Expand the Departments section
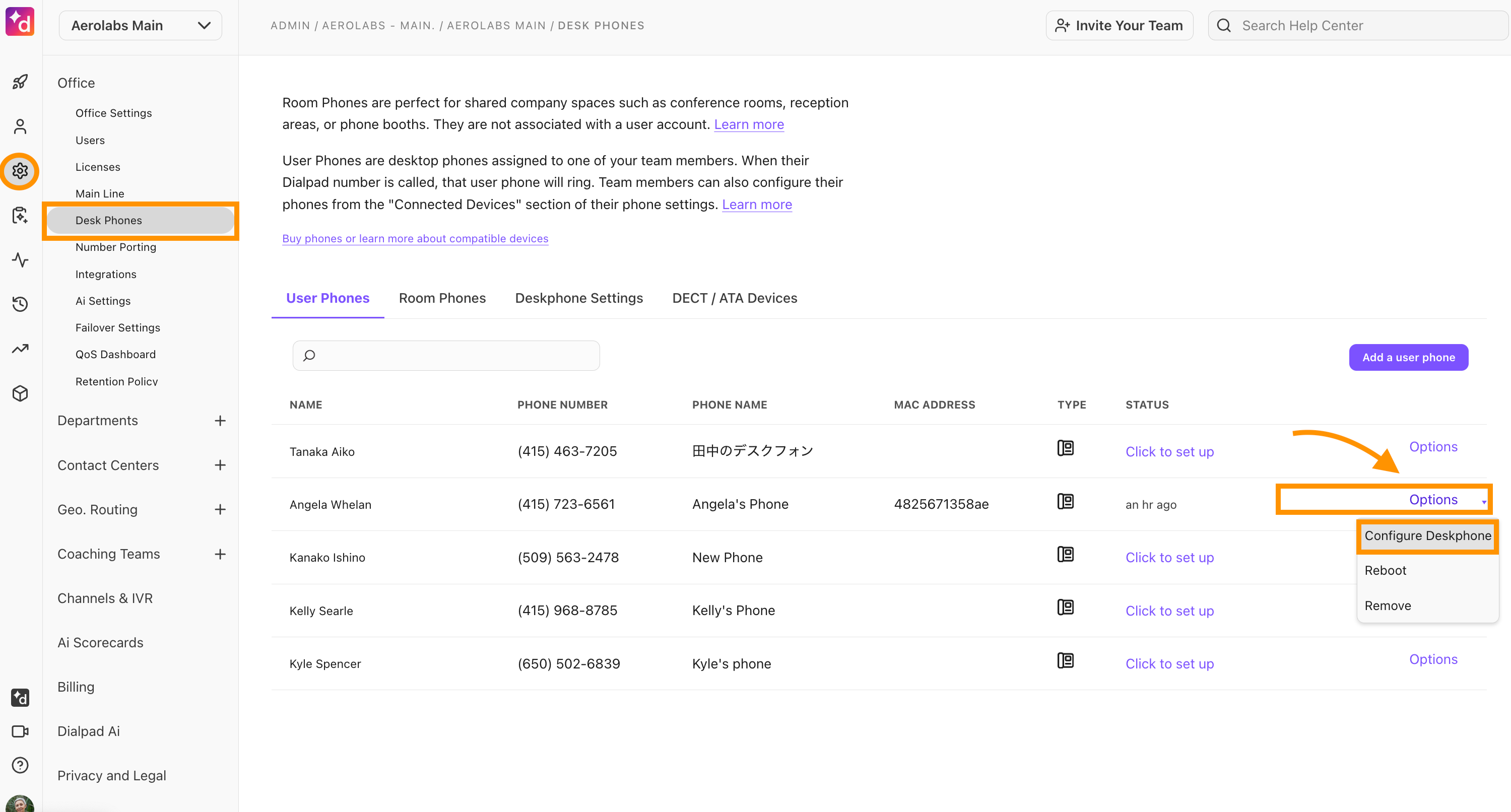This screenshot has height=812, width=1511. coord(220,421)
